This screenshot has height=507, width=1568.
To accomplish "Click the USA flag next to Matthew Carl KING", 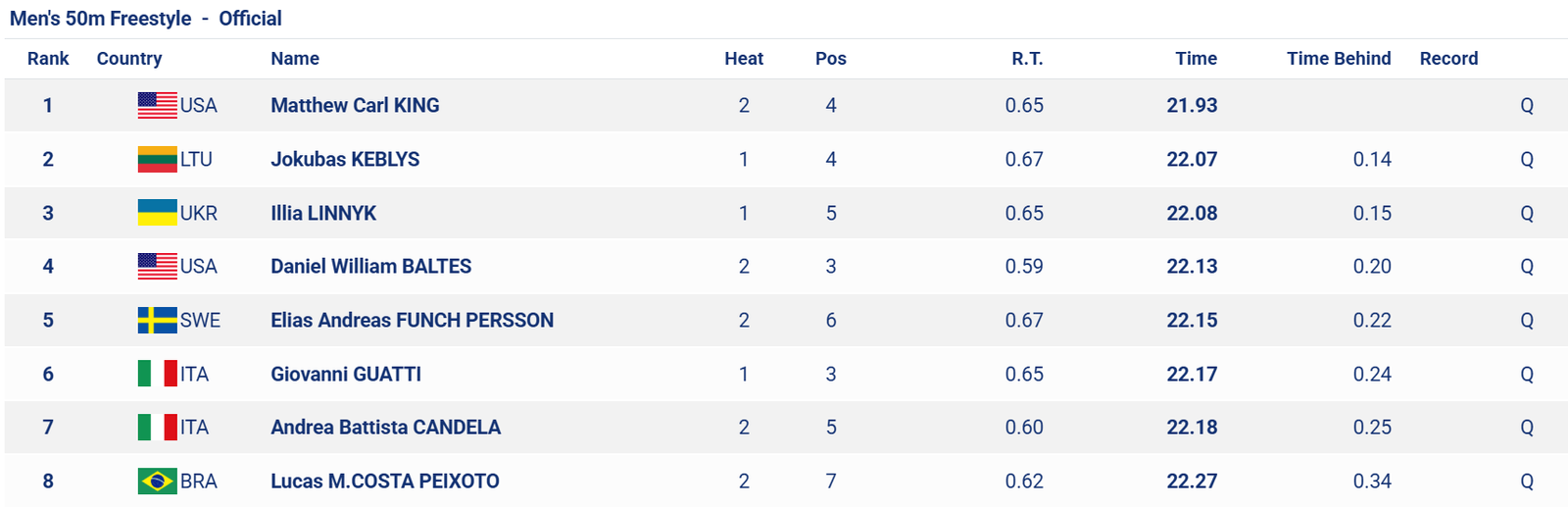I will coord(157,105).
